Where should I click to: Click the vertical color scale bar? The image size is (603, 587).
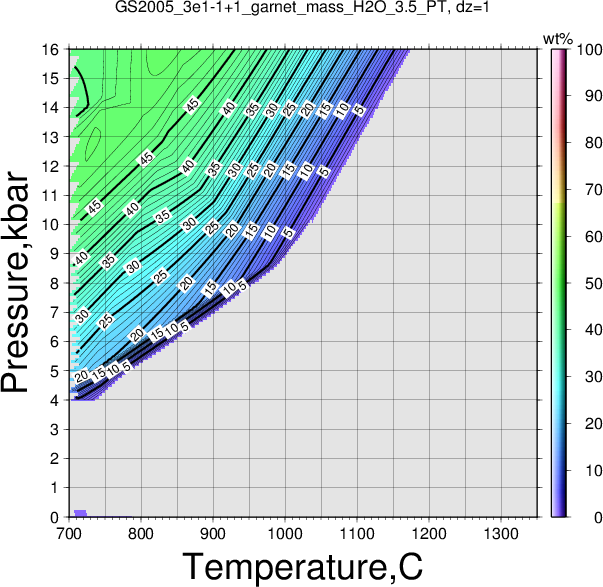pos(558,283)
